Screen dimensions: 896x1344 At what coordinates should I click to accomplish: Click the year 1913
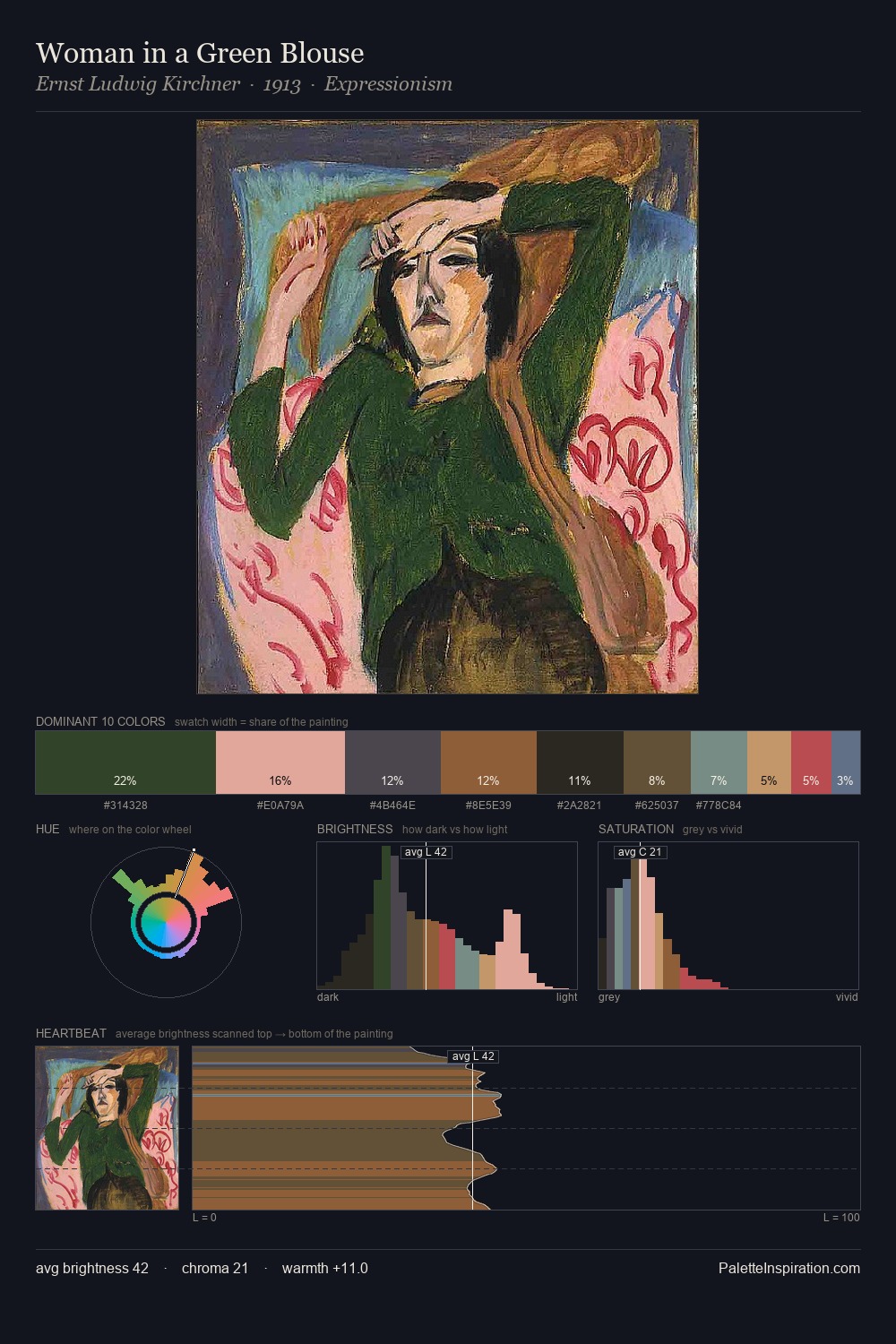click(282, 84)
